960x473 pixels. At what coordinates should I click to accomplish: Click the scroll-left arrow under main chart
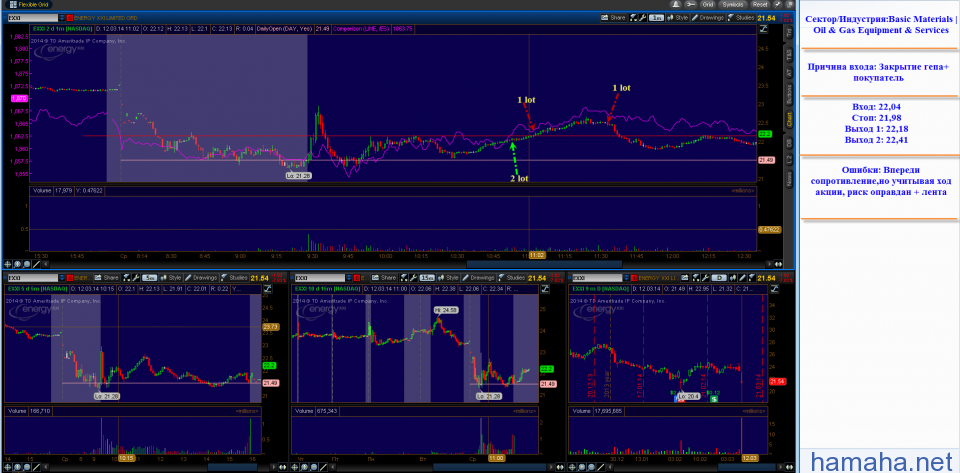point(45,264)
